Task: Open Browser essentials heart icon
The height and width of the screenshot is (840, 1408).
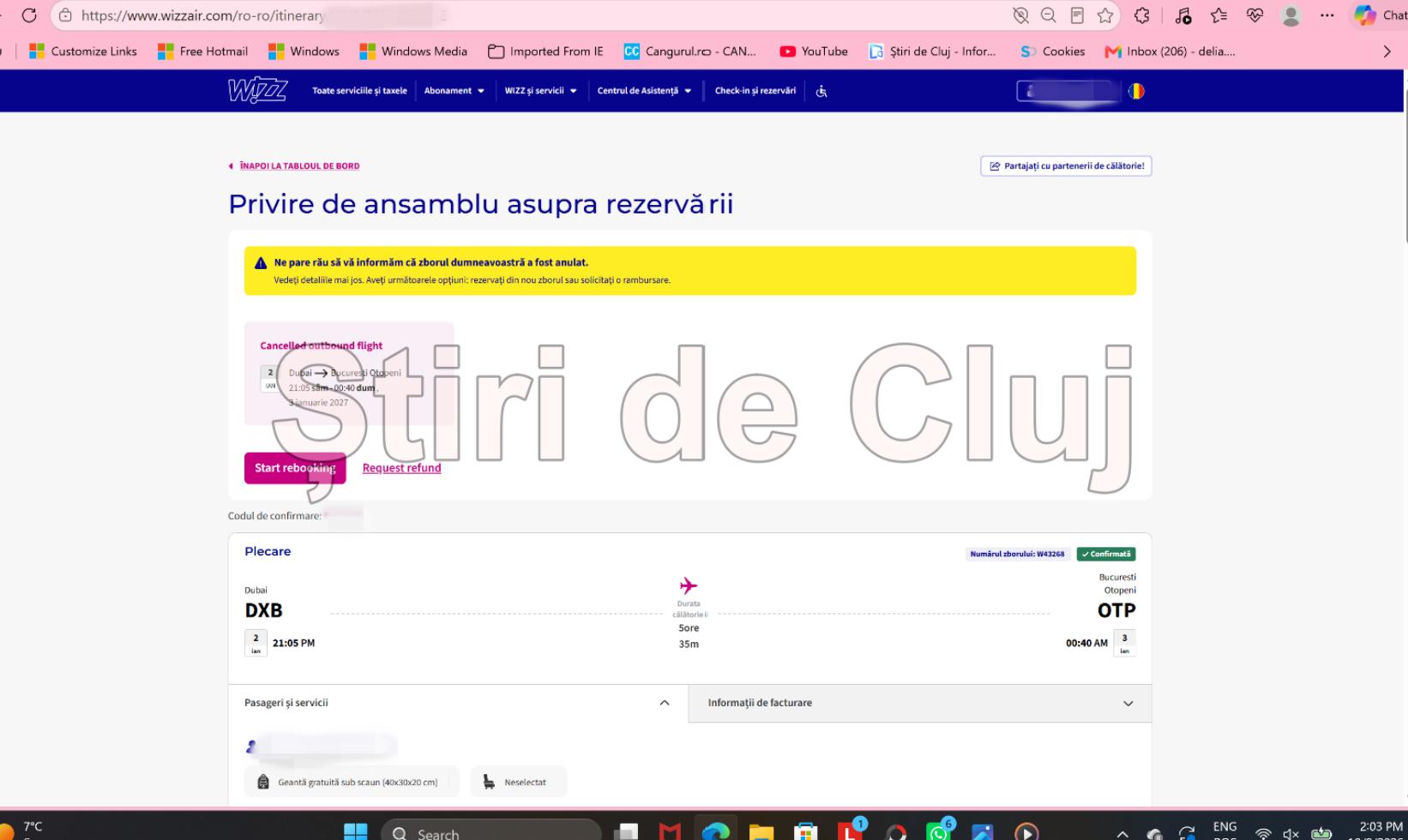Action: point(1255,15)
